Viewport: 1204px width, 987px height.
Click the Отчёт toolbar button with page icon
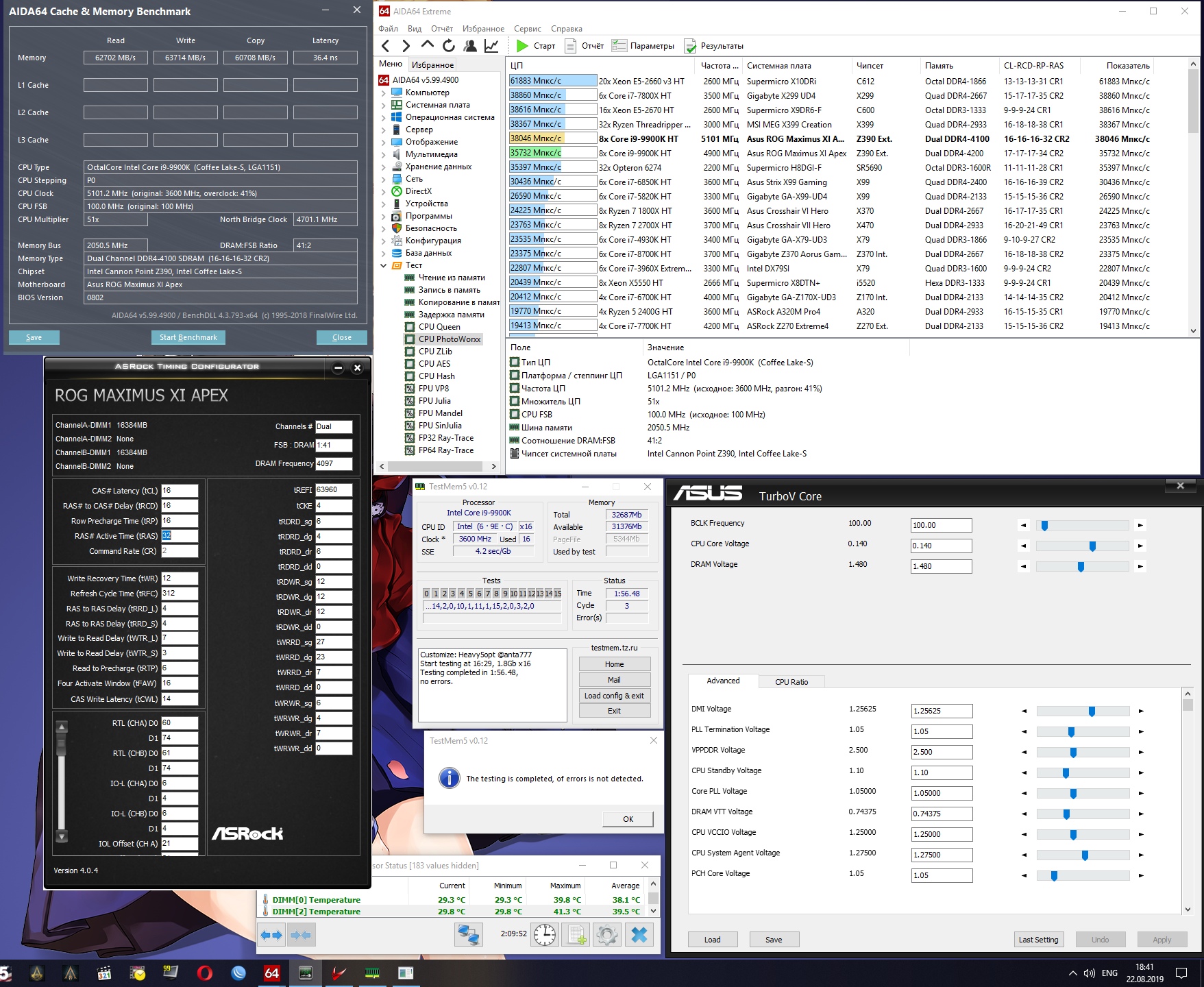584,46
